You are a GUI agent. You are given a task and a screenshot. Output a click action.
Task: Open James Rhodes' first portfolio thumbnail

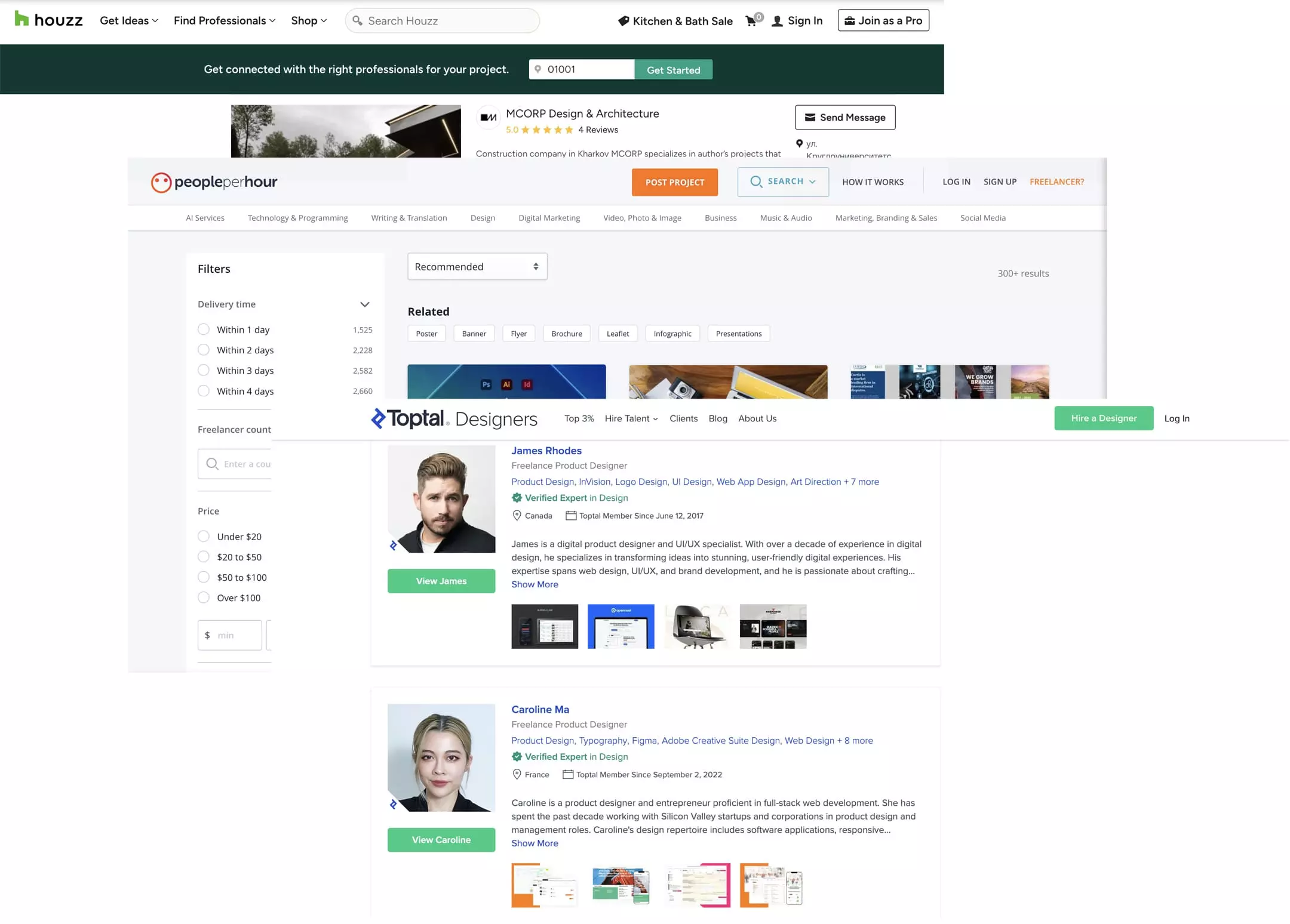(x=544, y=626)
